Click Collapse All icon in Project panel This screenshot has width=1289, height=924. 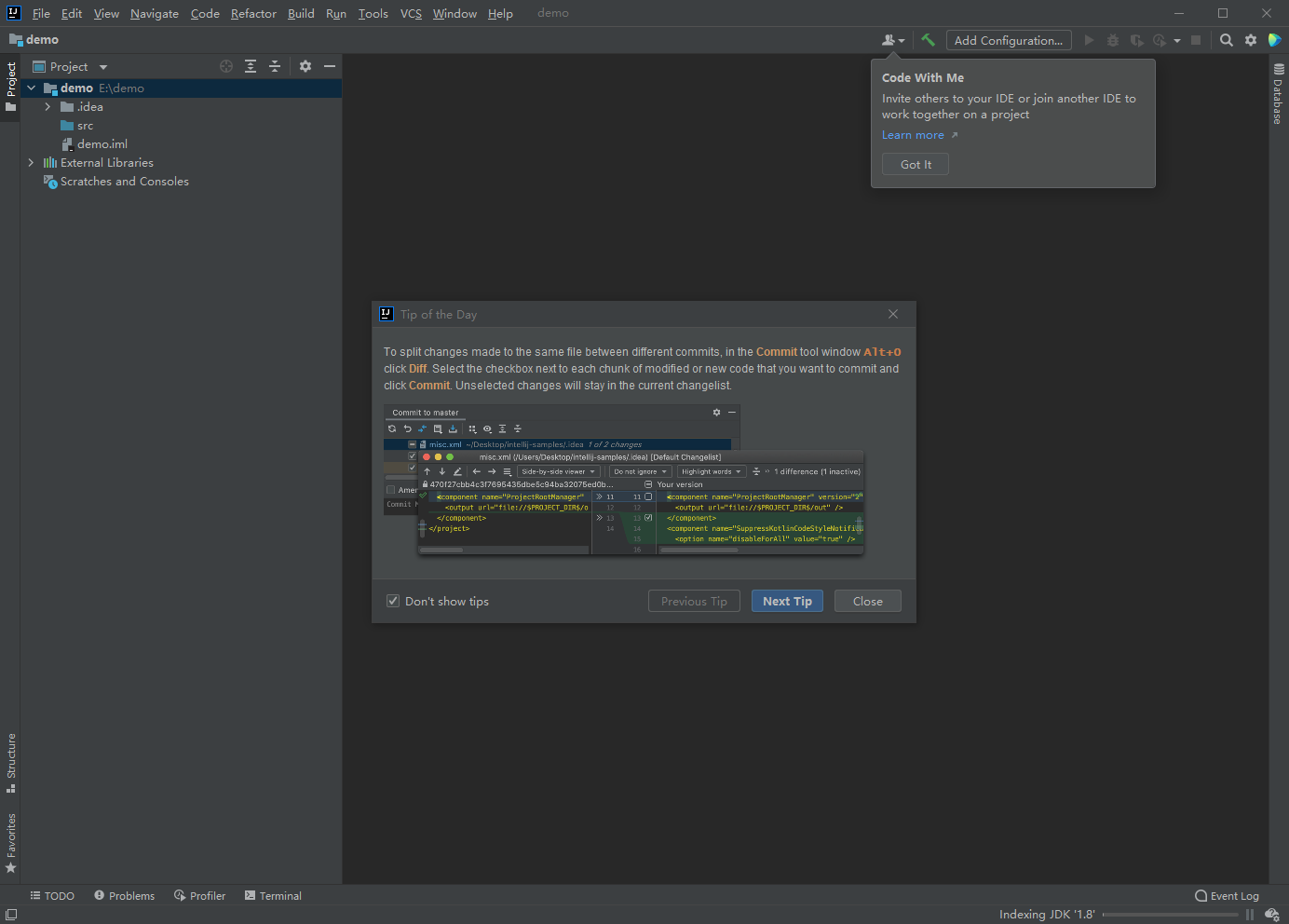pyautogui.click(x=275, y=66)
